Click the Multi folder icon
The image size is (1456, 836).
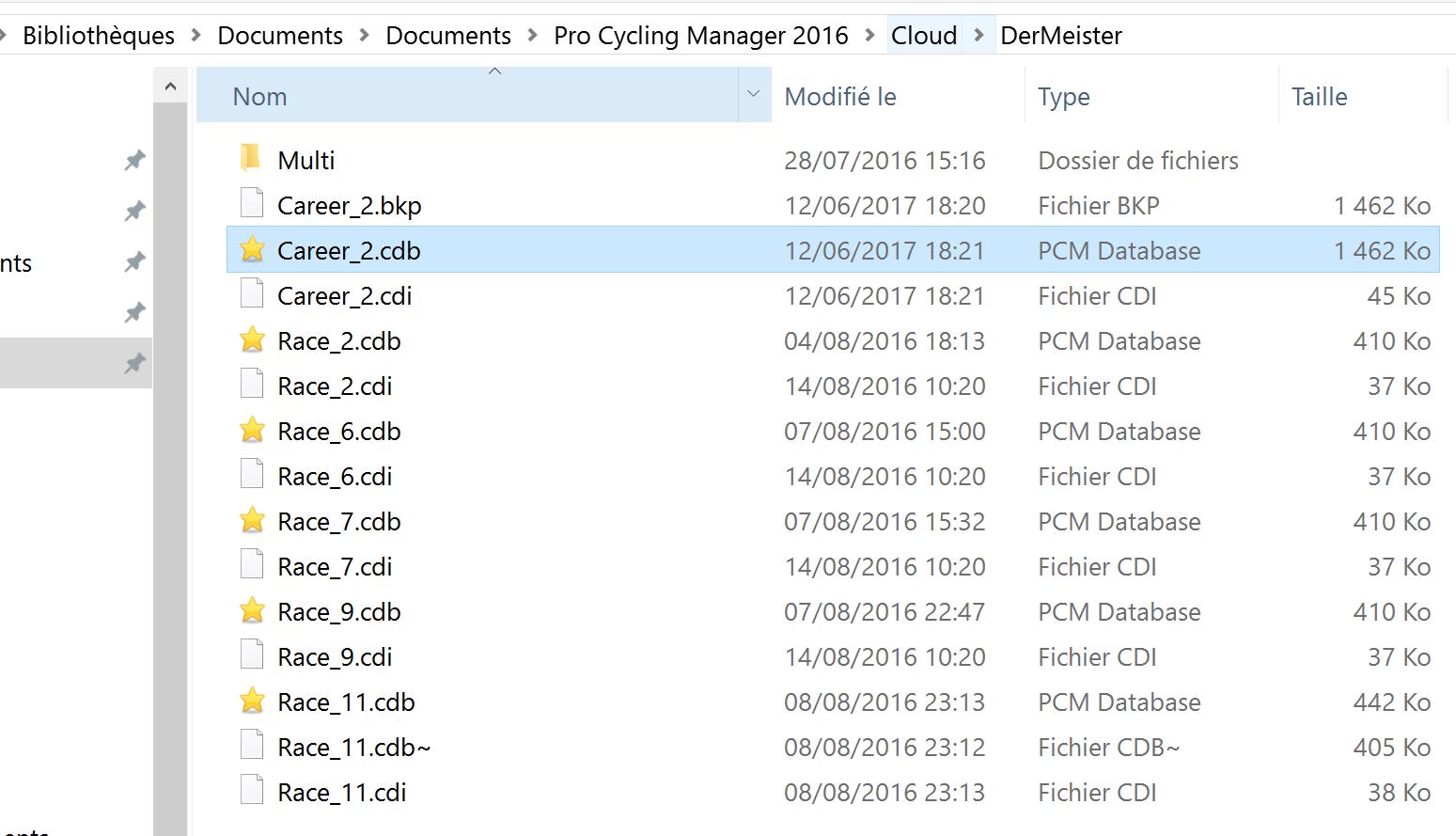pyautogui.click(x=250, y=159)
